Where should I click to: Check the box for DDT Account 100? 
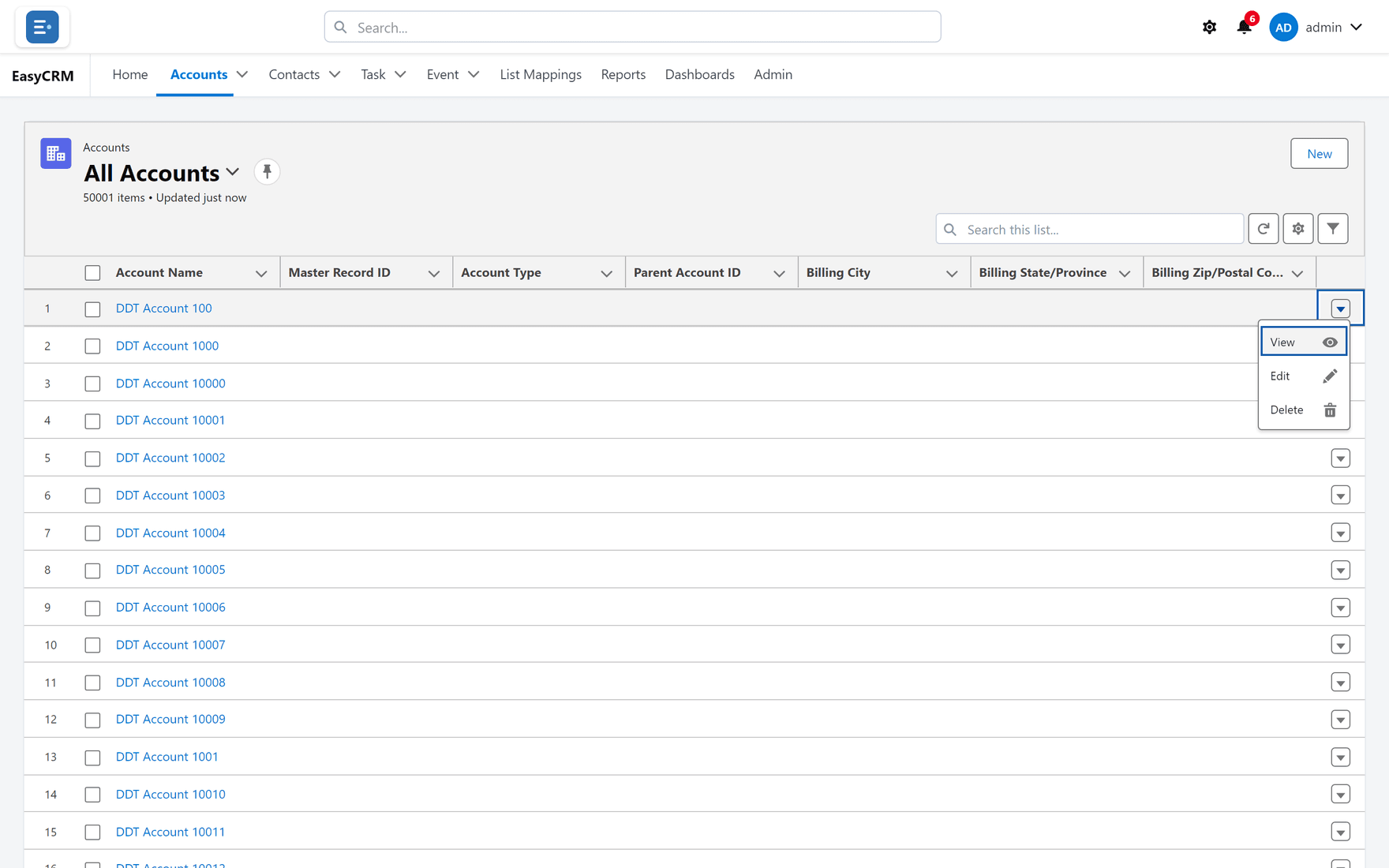click(x=92, y=309)
